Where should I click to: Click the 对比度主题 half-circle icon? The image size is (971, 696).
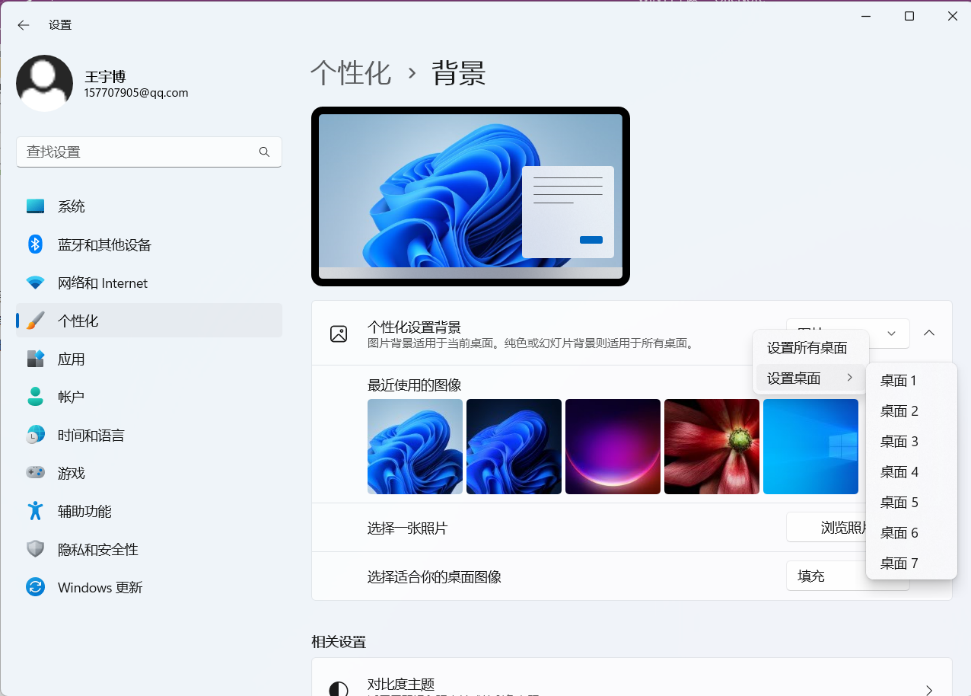tap(339, 689)
